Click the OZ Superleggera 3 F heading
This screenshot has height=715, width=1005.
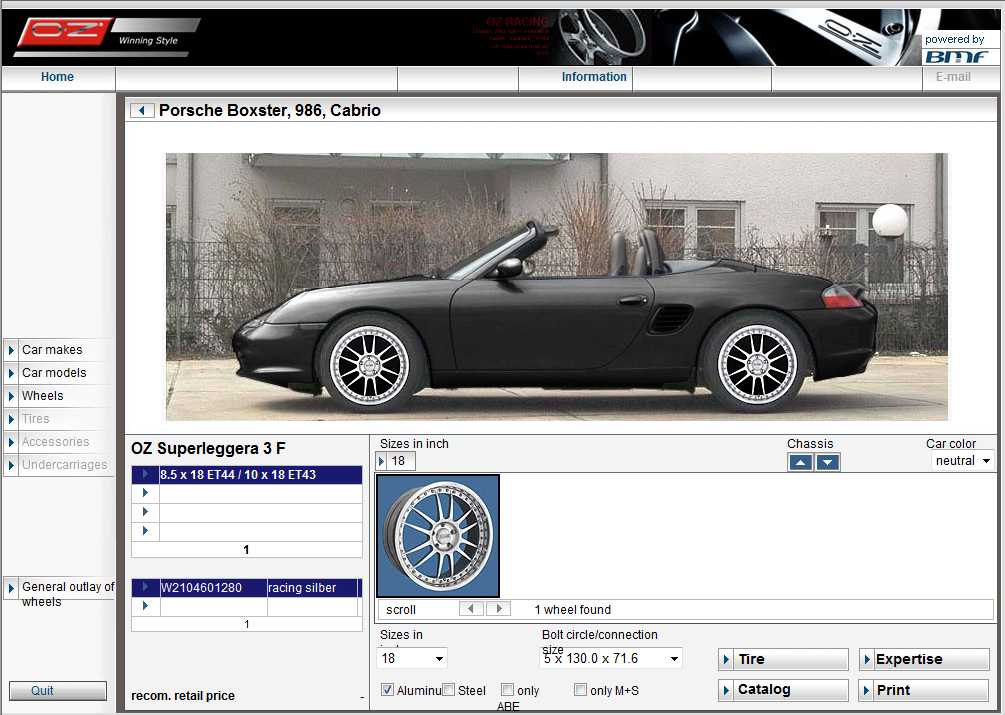tap(208, 448)
